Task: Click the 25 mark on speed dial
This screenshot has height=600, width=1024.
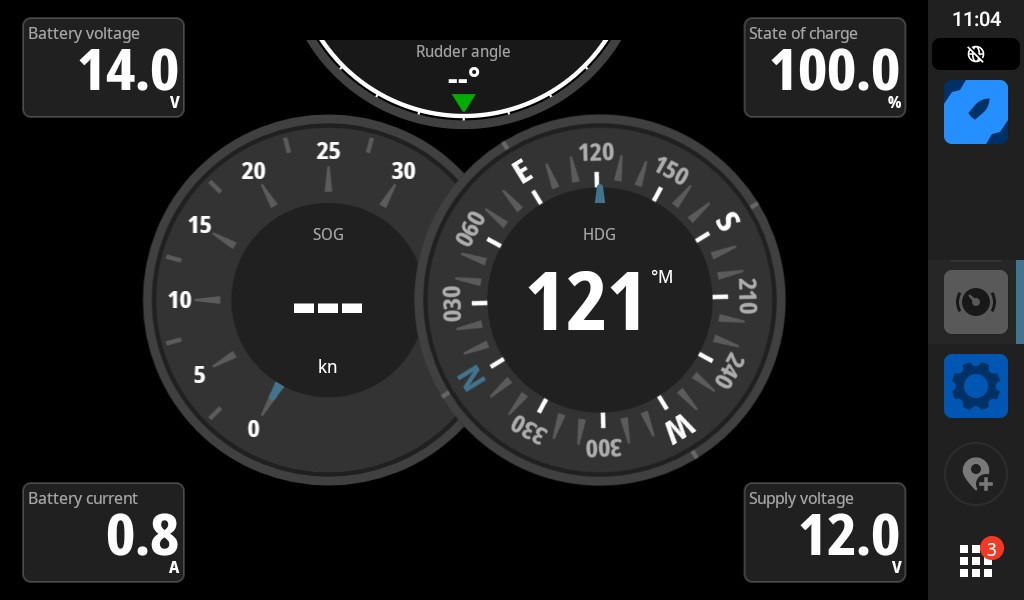Action: (x=328, y=152)
